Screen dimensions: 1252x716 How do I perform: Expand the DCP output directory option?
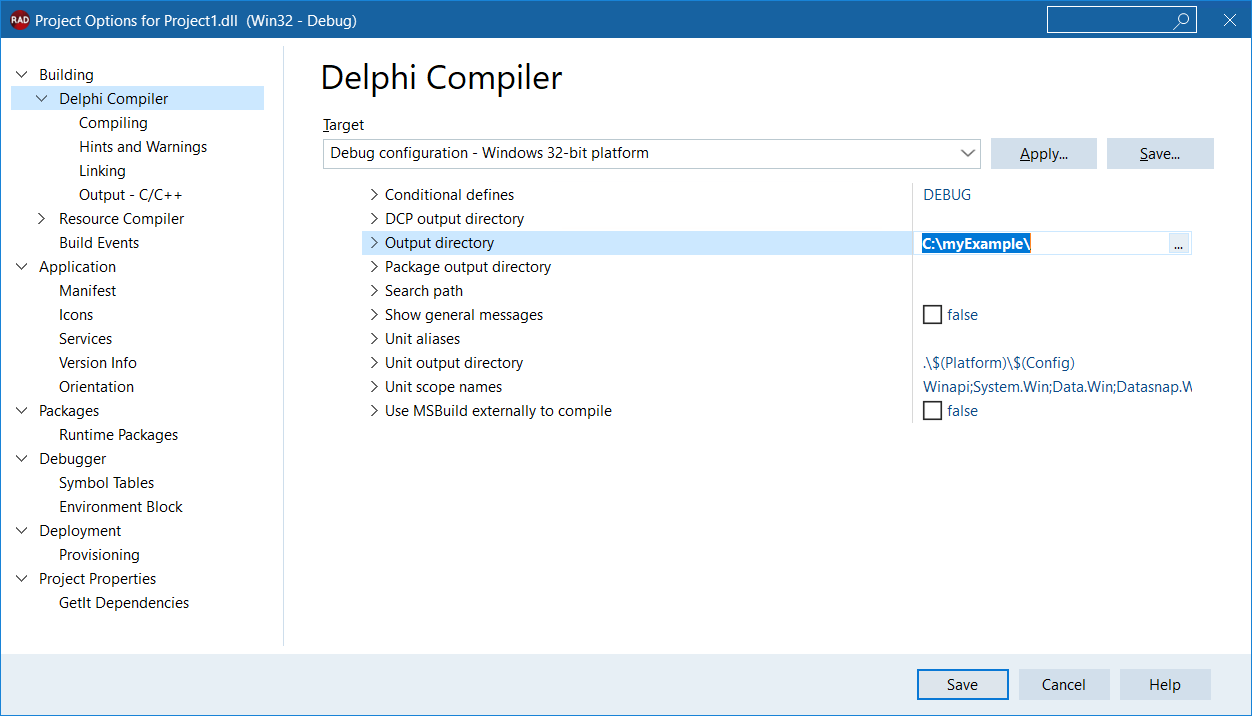pos(374,219)
